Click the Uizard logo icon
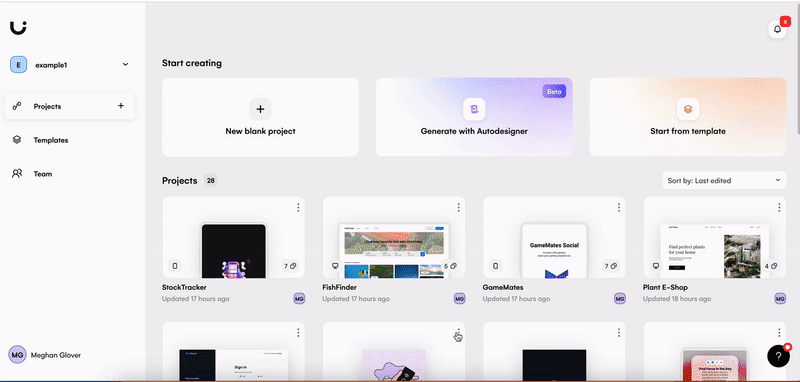The width and height of the screenshot is (800, 382). 18,28
